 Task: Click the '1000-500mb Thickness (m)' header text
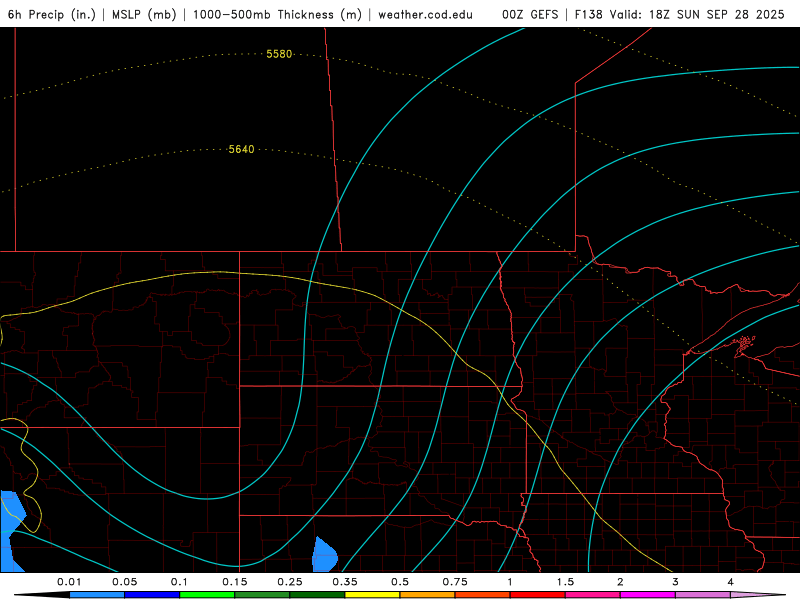[277, 14]
